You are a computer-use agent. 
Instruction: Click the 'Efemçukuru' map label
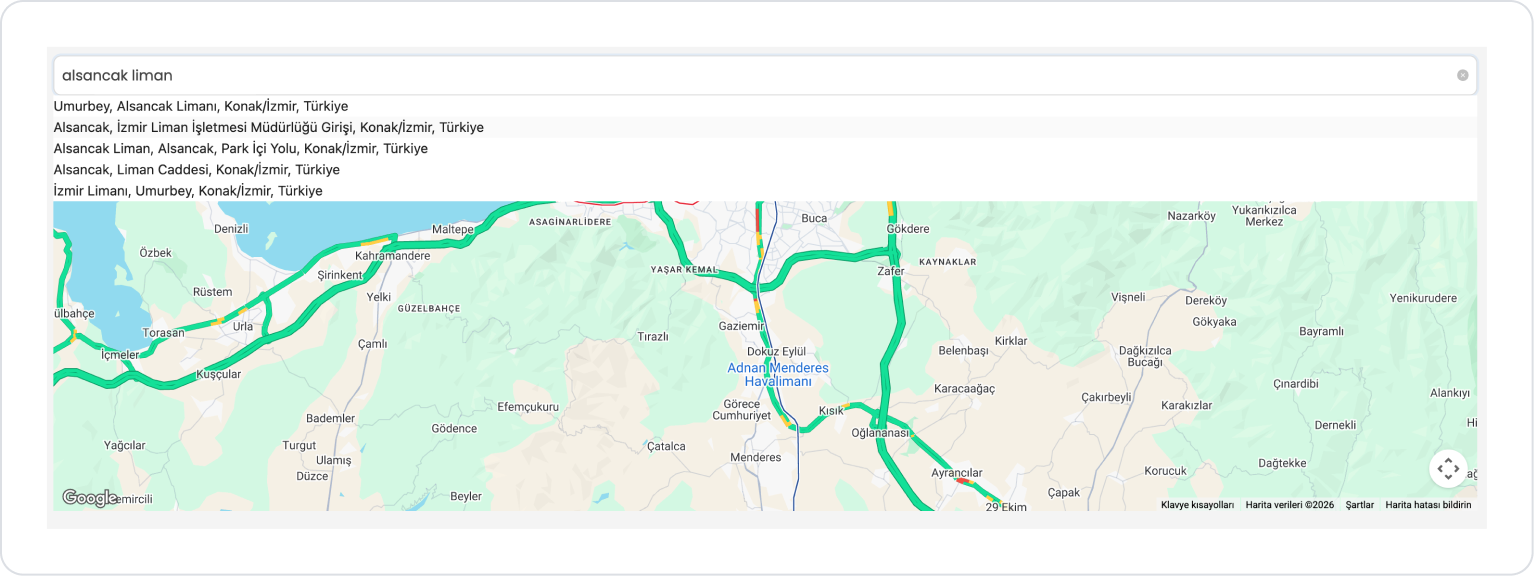(528, 407)
